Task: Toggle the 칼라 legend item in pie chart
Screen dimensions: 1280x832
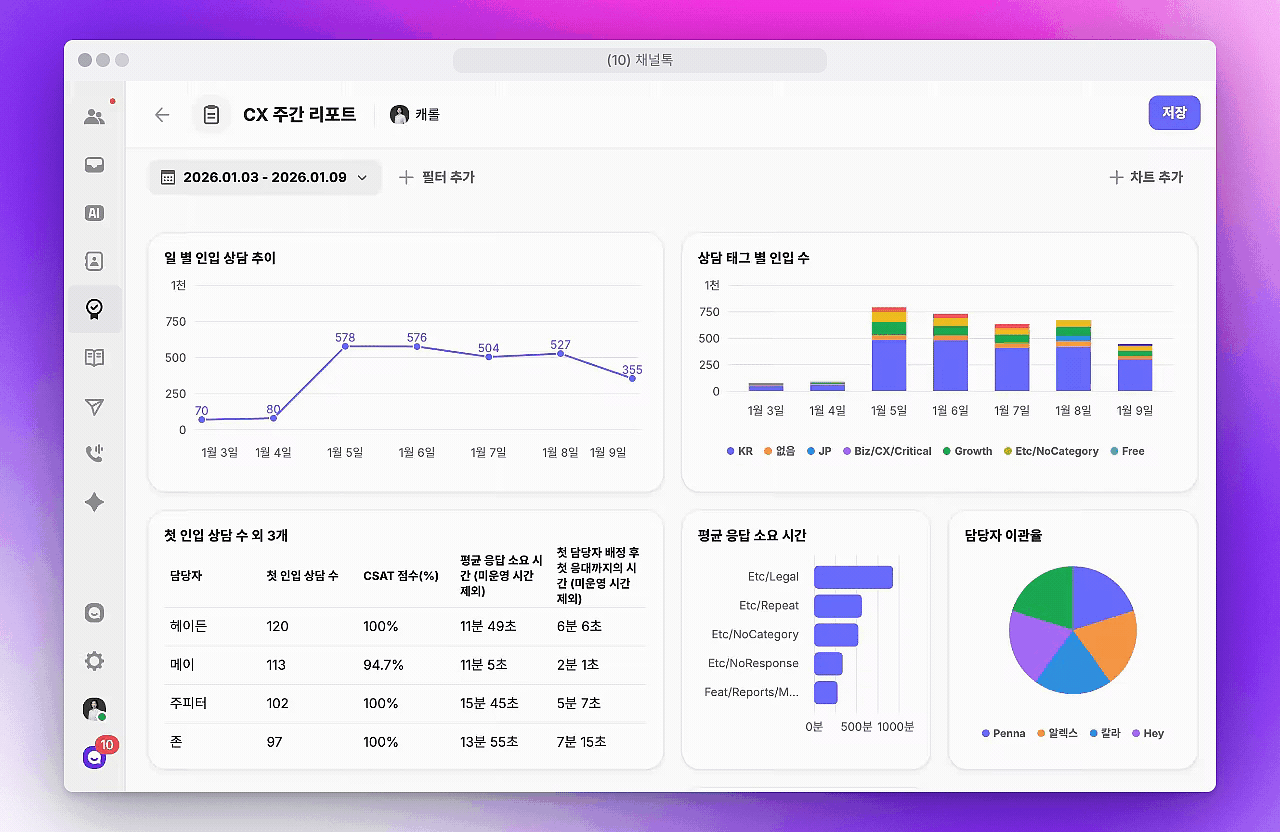Action: [1105, 733]
